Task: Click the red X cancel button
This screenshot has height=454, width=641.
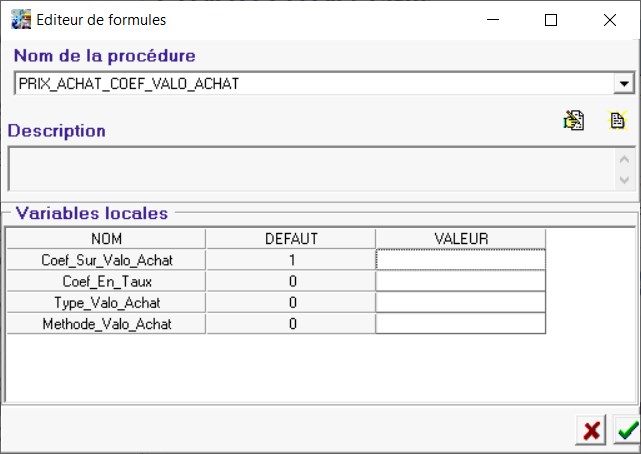Action: tap(592, 430)
